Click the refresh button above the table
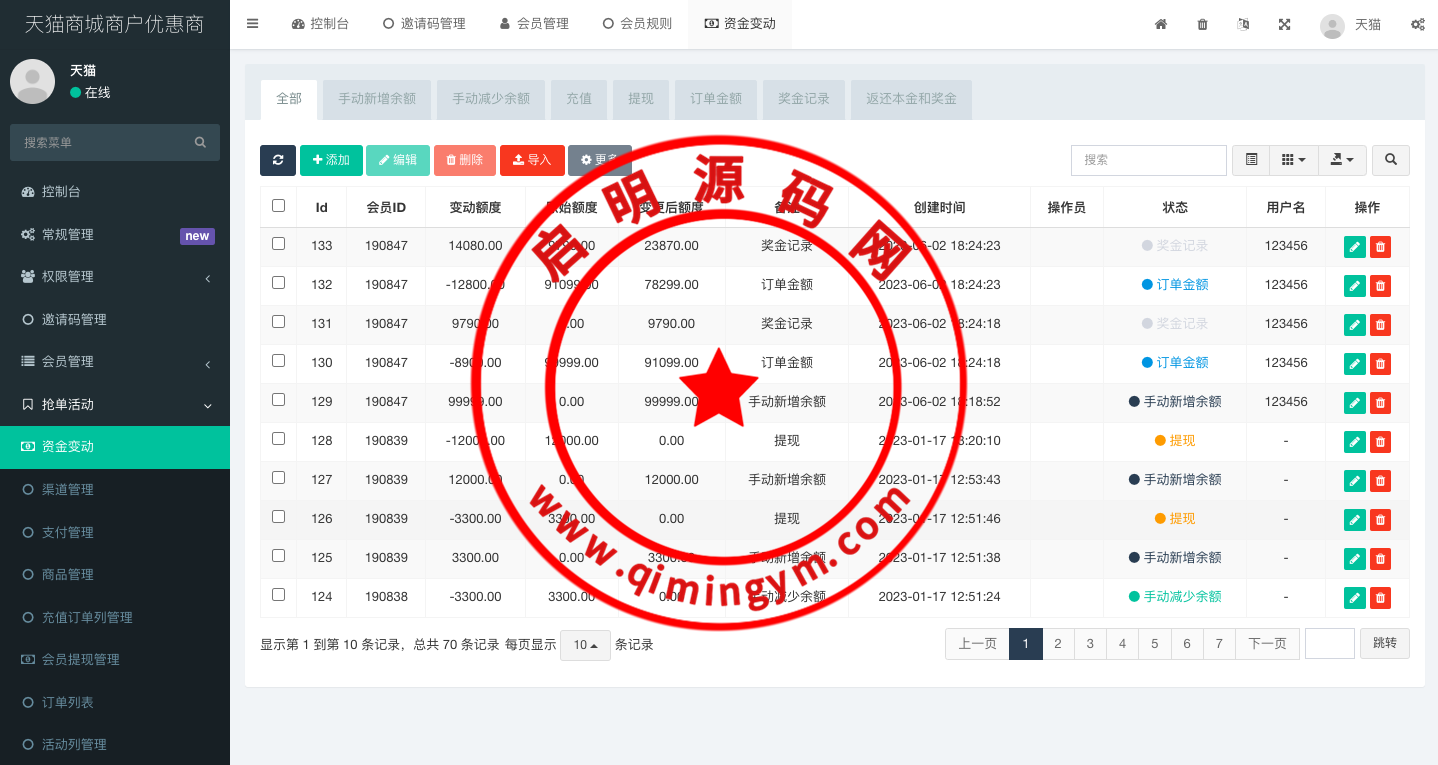 point(278,160)
